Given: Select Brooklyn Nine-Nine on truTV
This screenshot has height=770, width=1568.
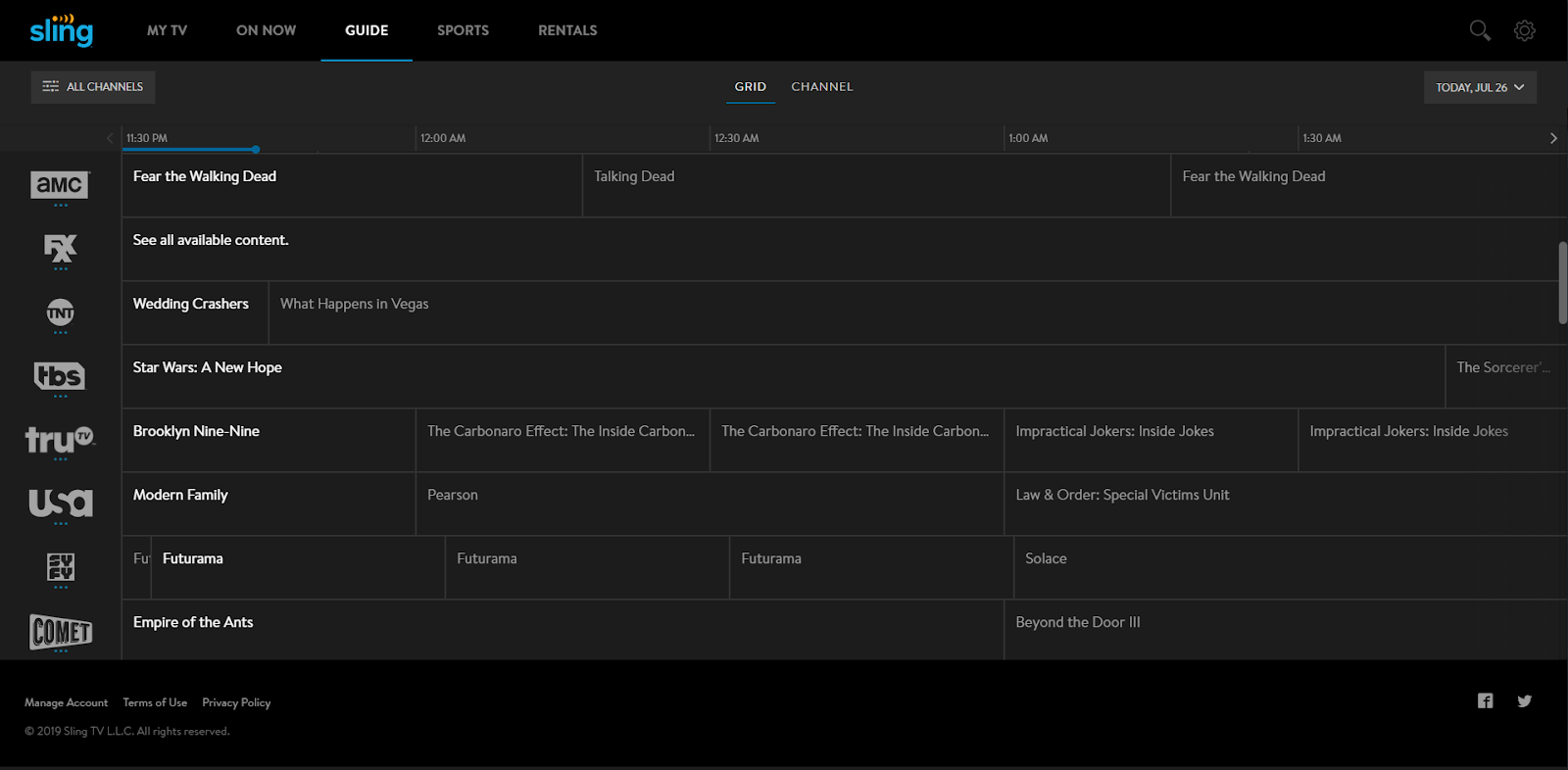Looking at the screenshot, I should [x=269, y=440].
